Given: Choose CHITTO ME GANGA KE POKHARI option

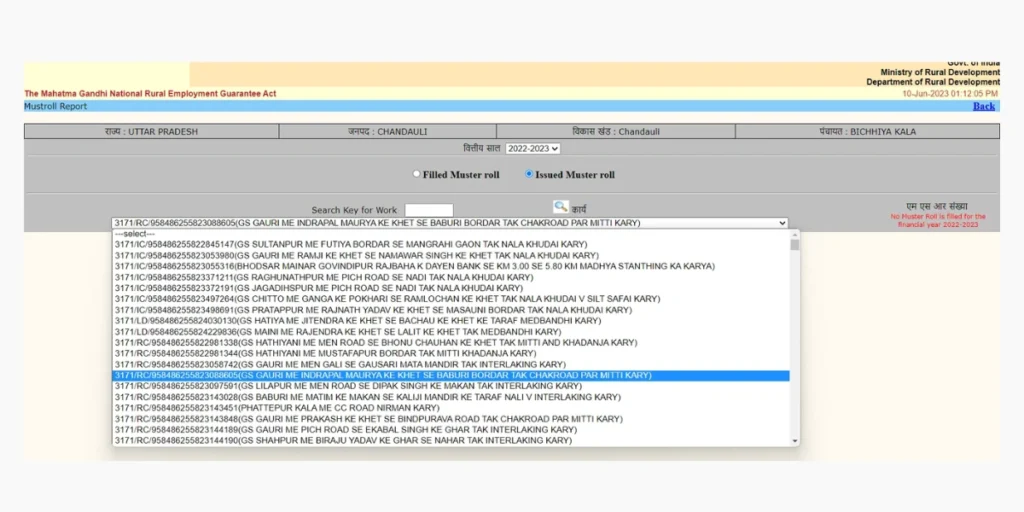Looking at the screenshot, I should click(451, 299).
